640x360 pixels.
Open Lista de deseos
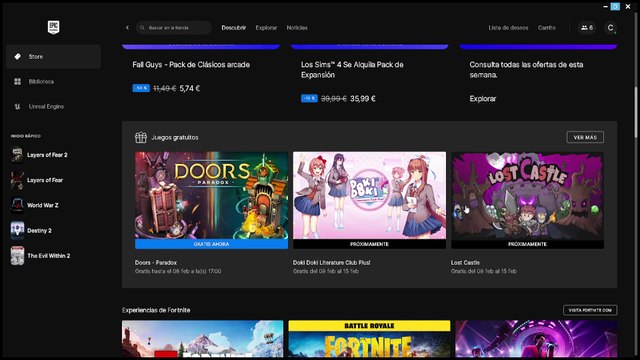click(x=508, y=28)
